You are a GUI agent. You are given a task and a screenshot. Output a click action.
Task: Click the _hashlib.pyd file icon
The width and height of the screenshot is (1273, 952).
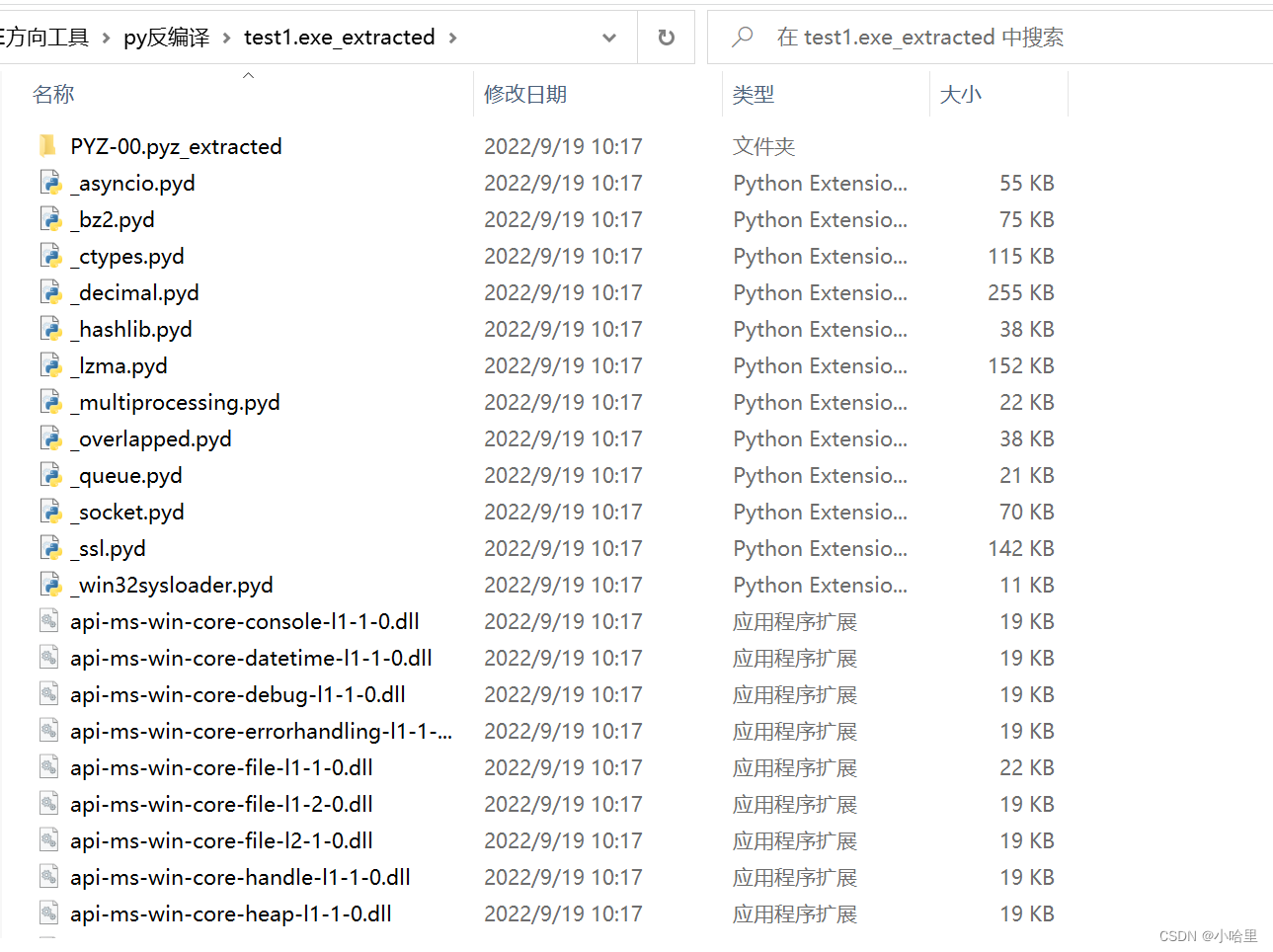tap(50, 329)
